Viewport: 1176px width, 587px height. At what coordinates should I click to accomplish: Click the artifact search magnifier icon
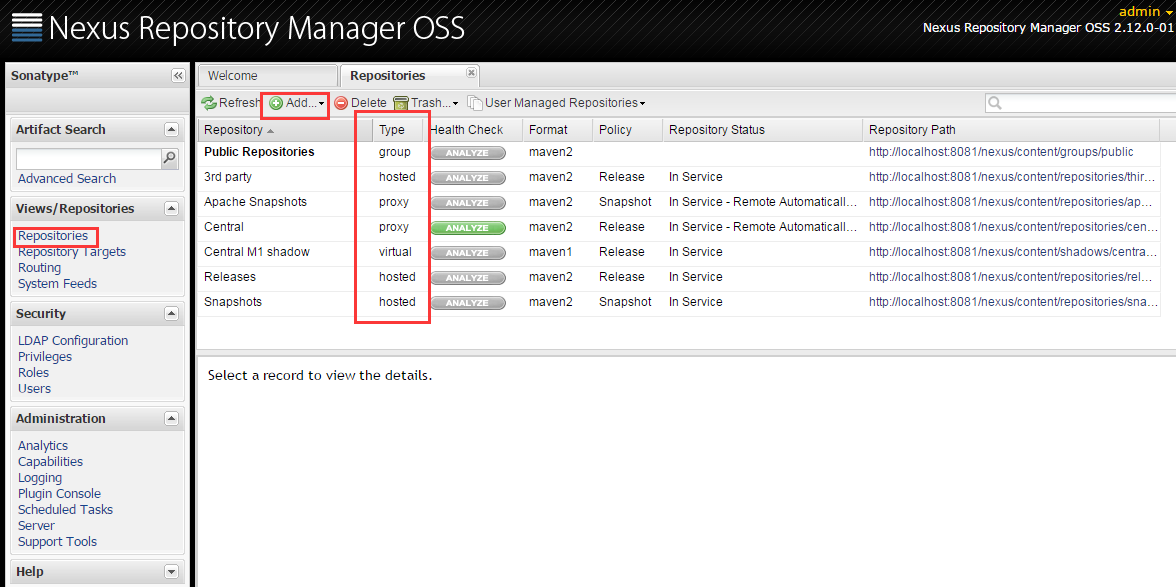pos(170,158)
